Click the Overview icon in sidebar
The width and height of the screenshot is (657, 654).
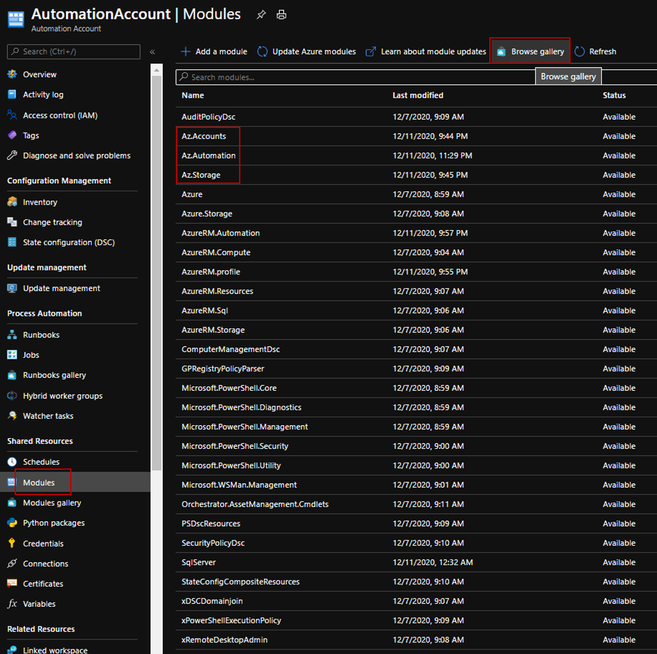pos(12,74)
